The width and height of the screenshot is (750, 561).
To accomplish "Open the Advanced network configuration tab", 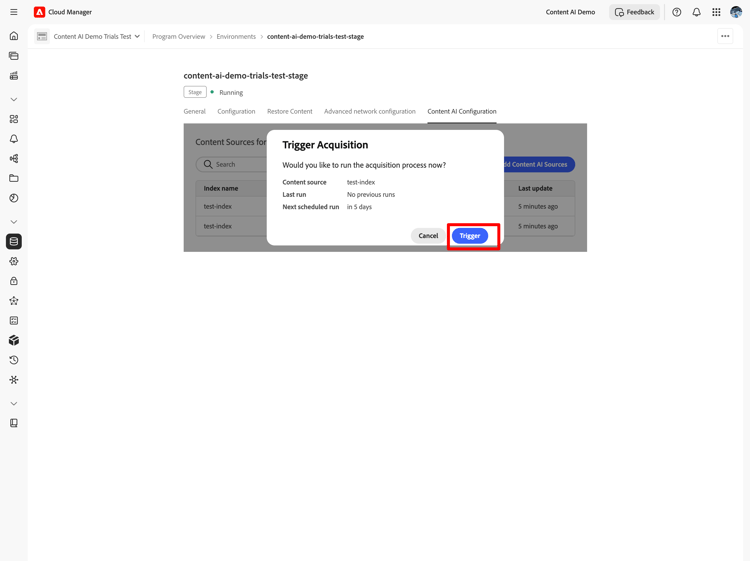I will tap(370, 111).
